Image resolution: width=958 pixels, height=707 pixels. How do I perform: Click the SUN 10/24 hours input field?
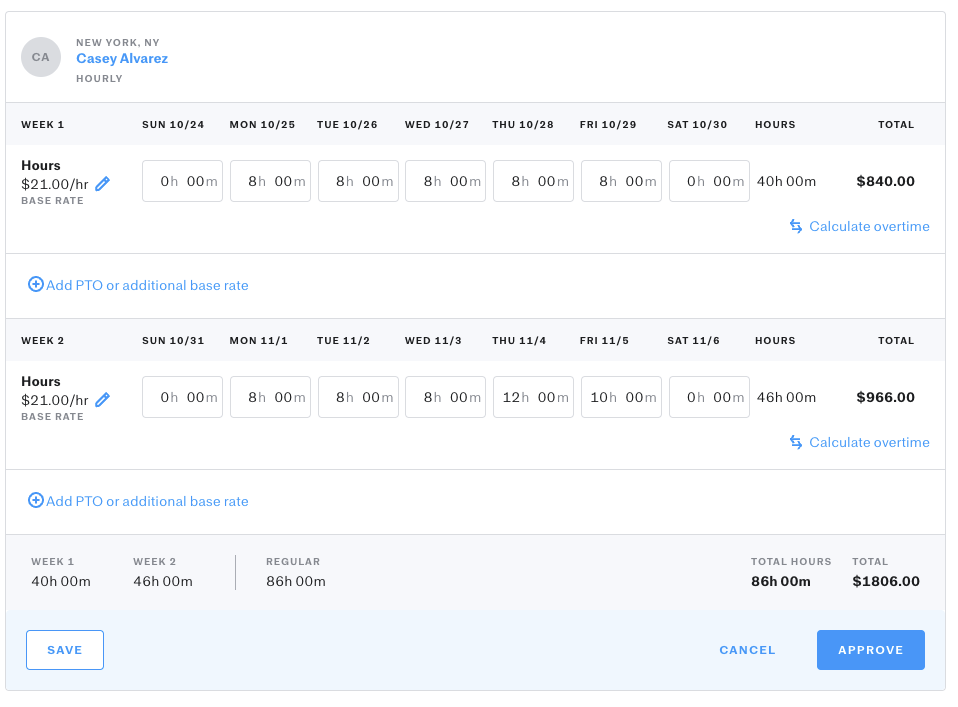tap(182, 180)
